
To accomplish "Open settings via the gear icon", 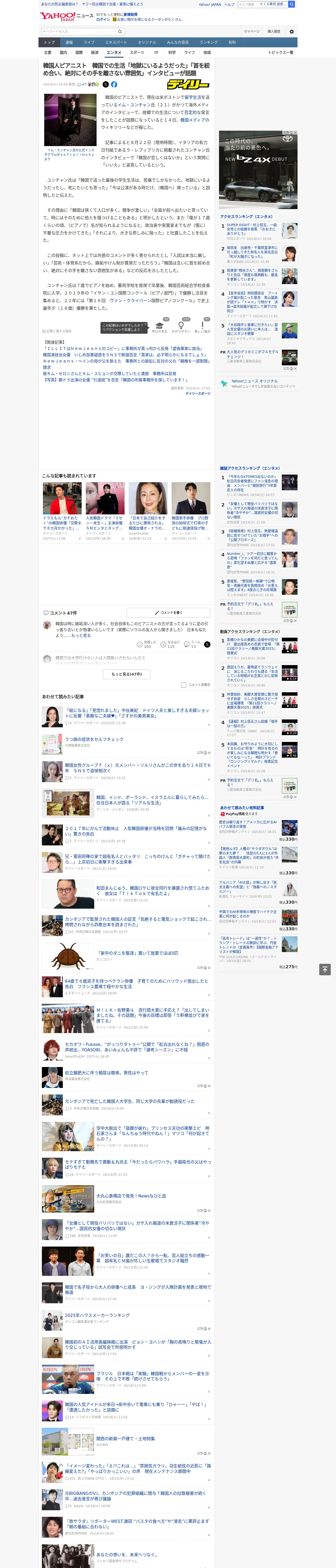I will point(292,32).
